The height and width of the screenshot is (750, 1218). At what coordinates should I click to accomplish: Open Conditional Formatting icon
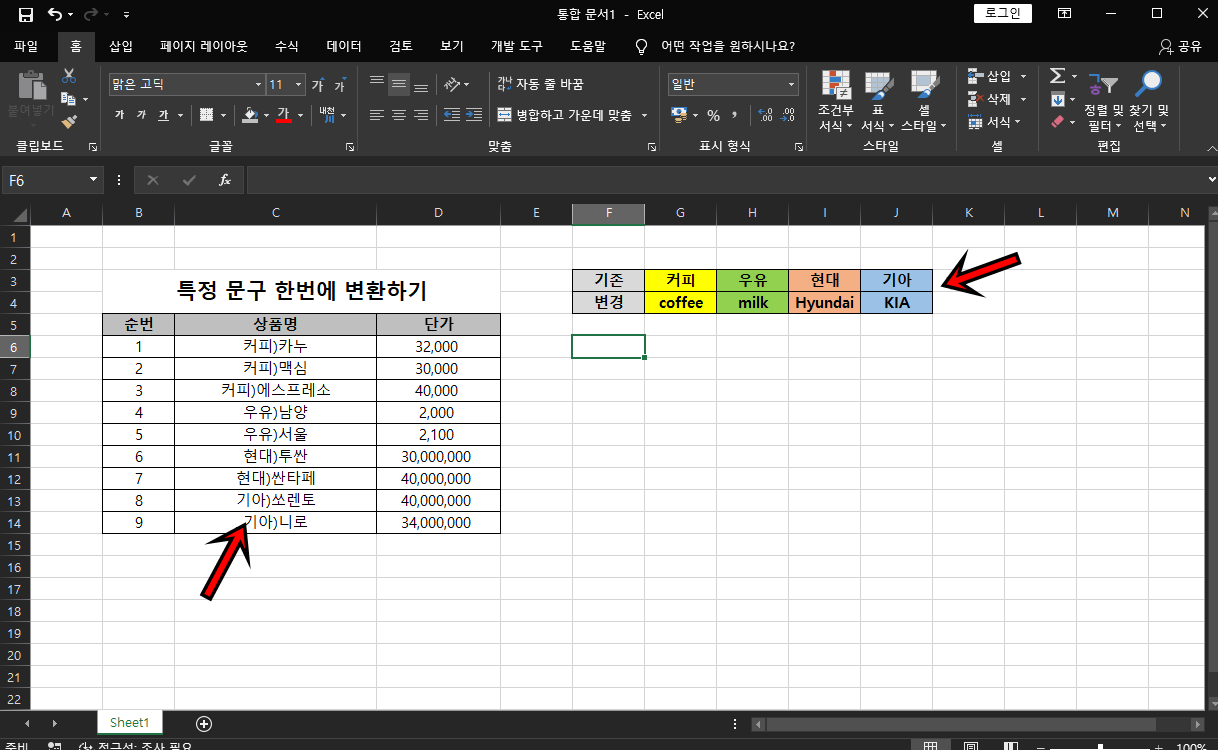click(x=835, y=85)
